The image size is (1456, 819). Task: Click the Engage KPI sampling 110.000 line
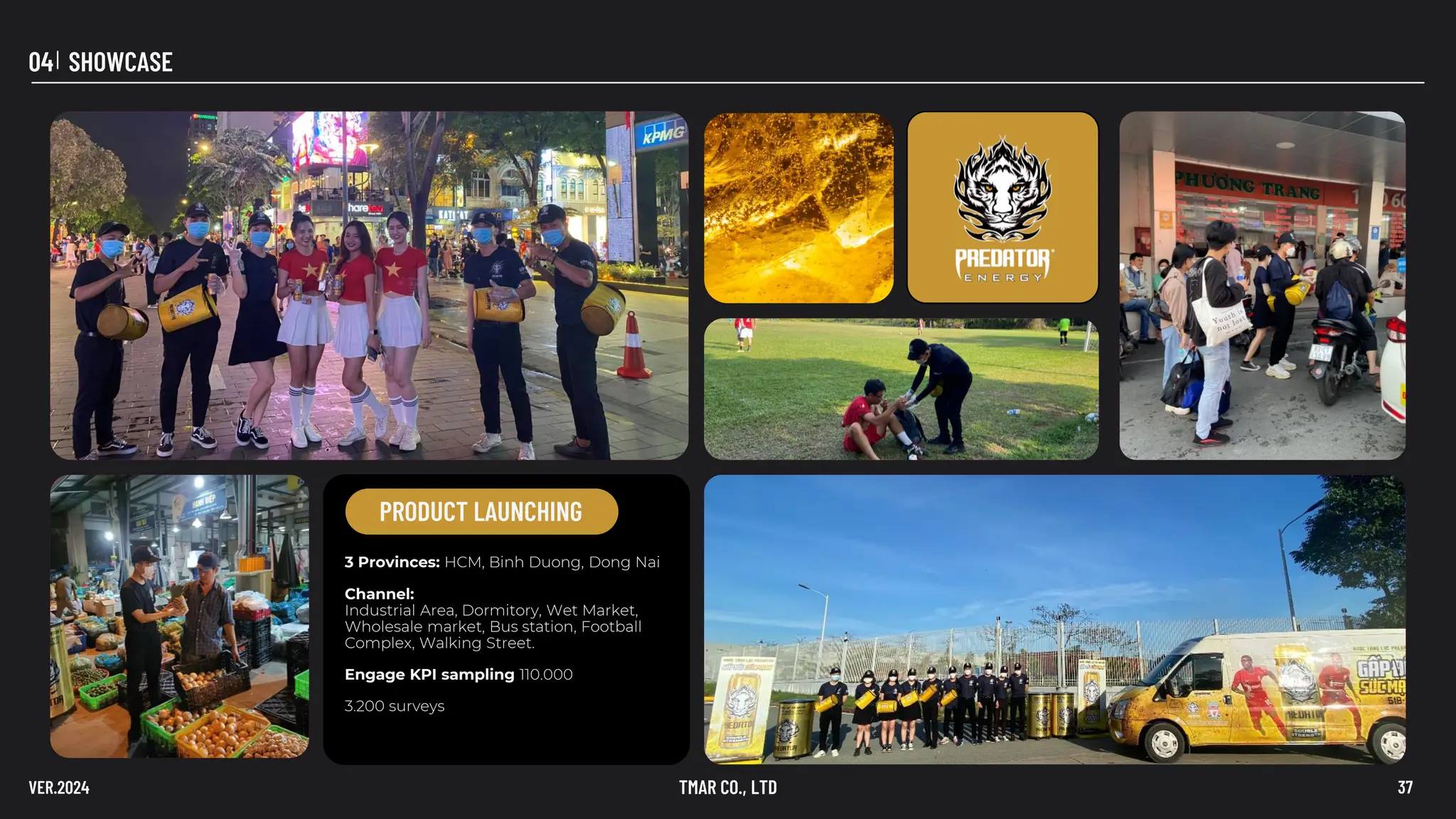pos(459,674)
